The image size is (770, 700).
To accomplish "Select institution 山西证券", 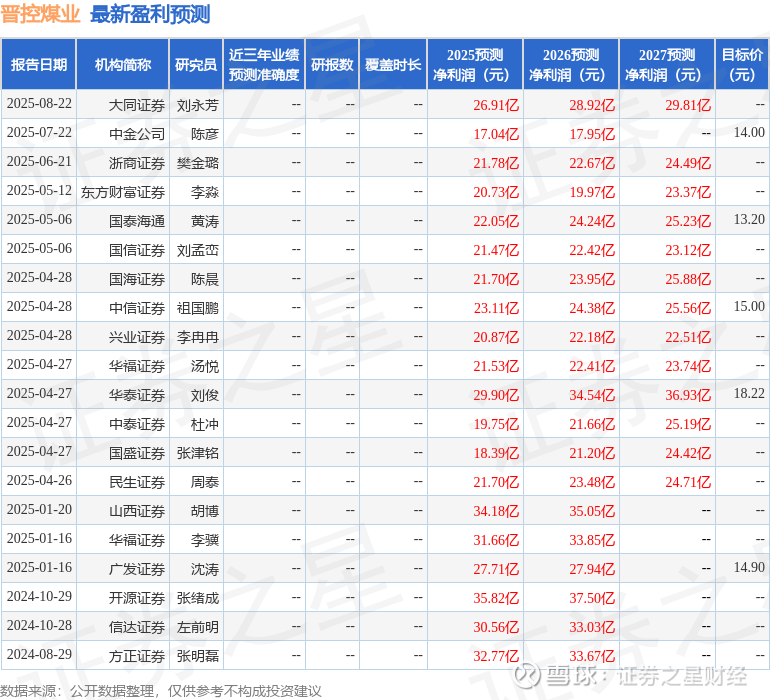I will coord(137,511).
